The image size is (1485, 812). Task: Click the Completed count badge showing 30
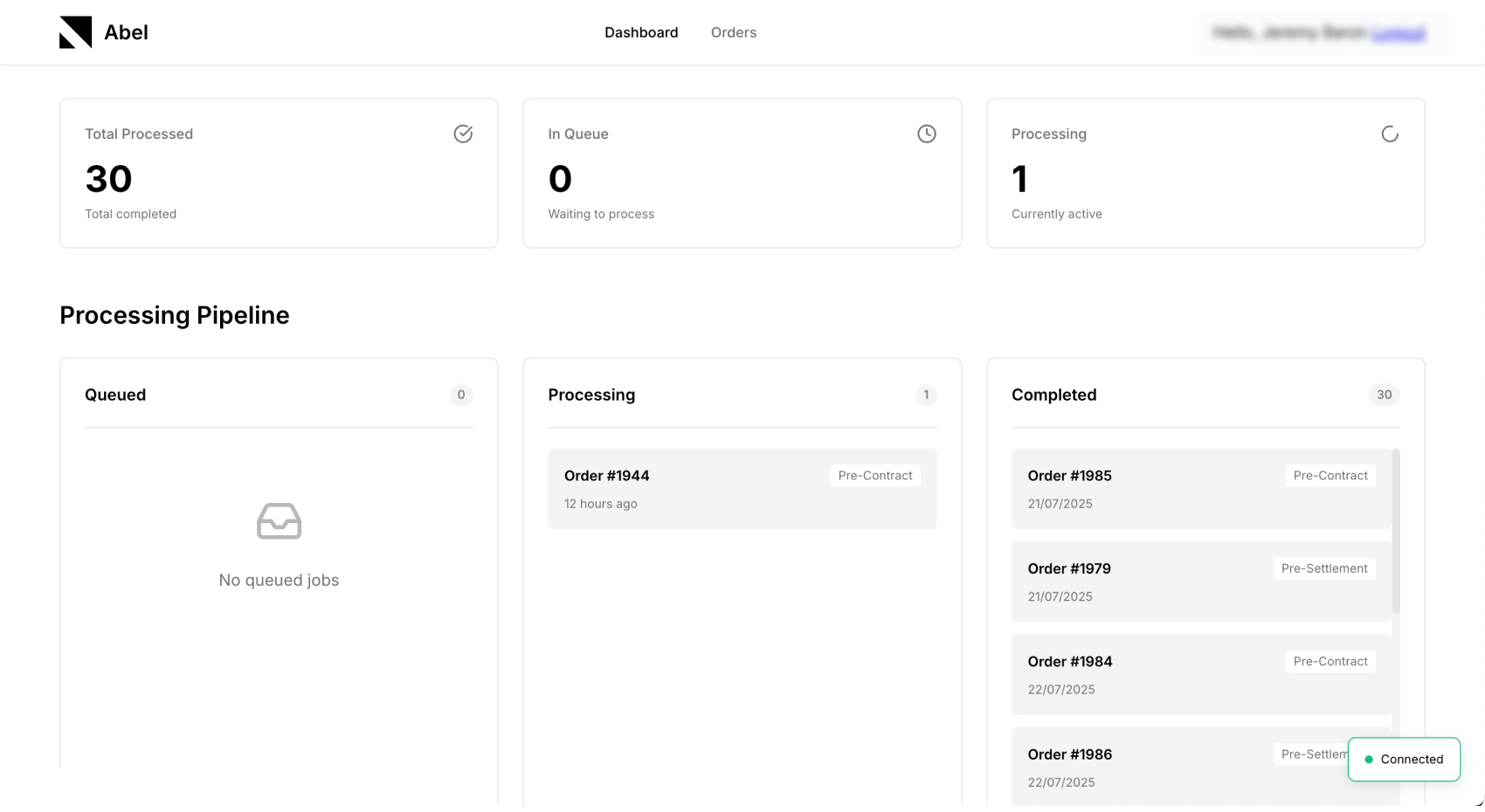click(1383, 395)
